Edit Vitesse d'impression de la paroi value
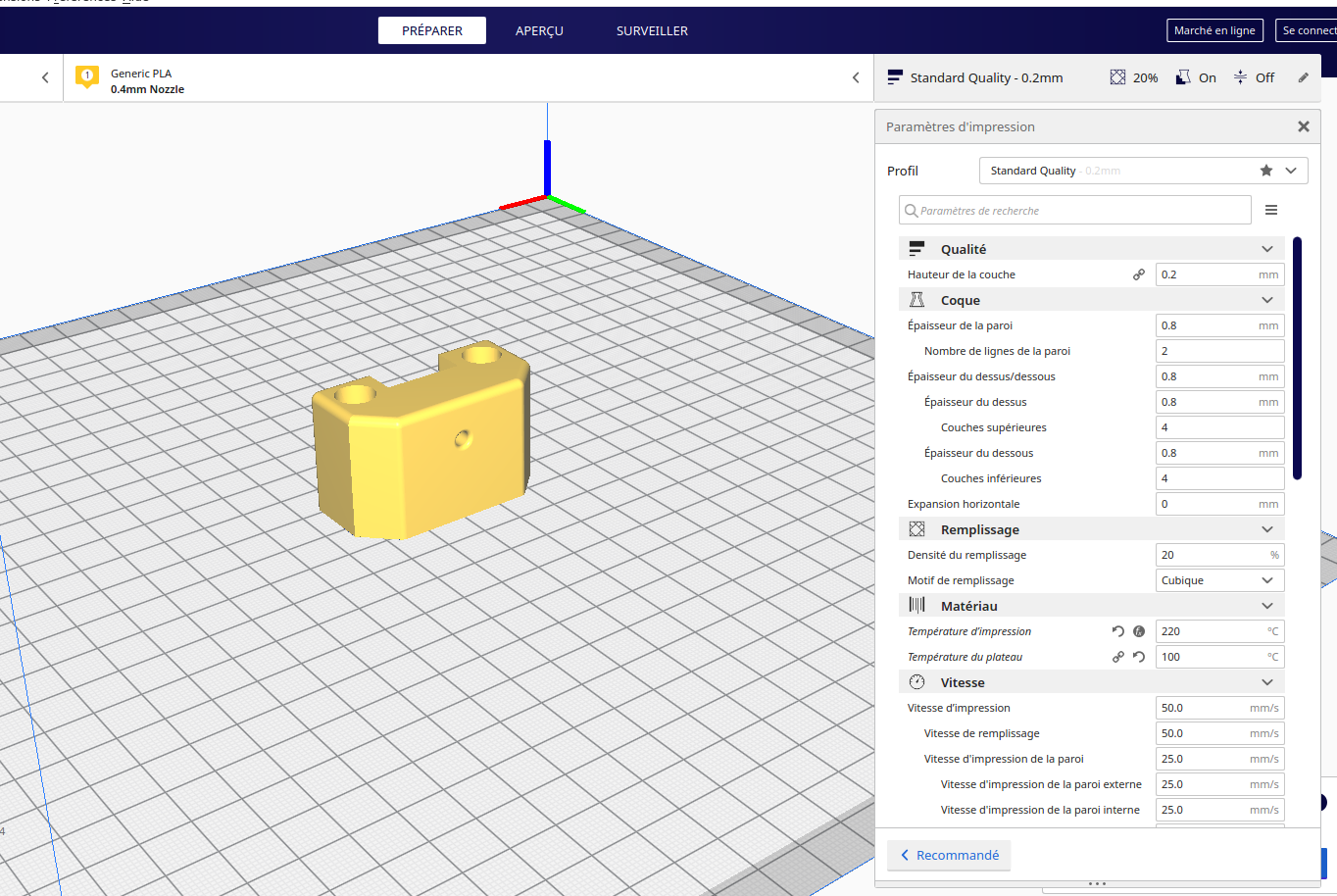 point(1219,759)
